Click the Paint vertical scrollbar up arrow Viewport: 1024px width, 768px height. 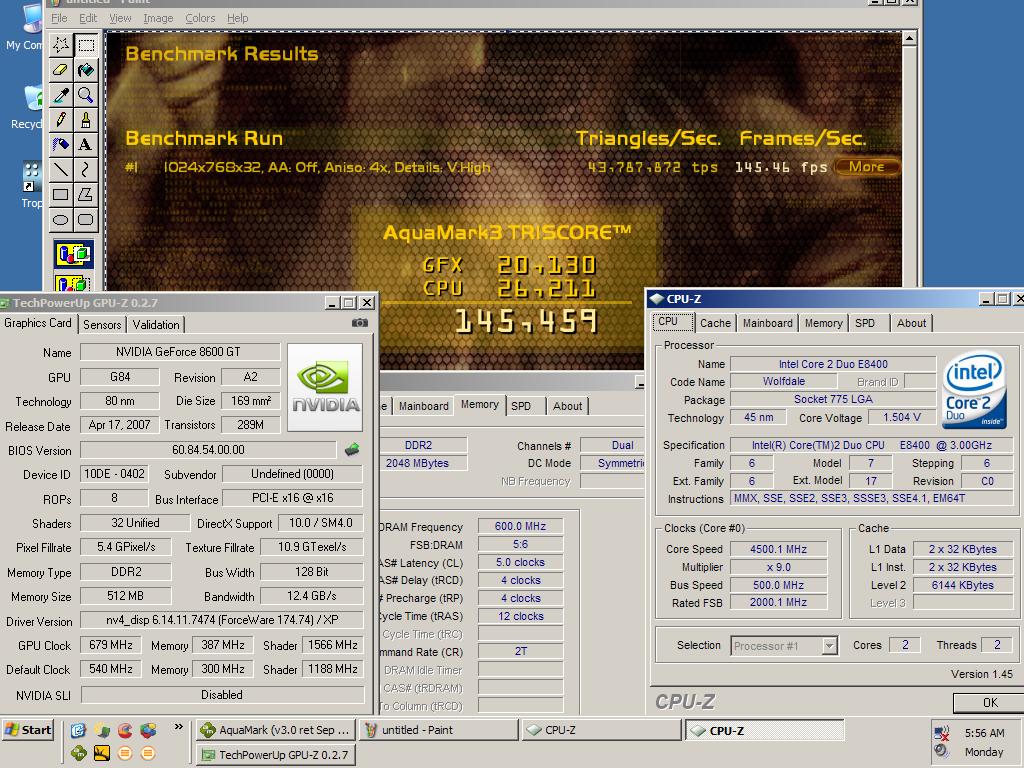coord(909,39)
